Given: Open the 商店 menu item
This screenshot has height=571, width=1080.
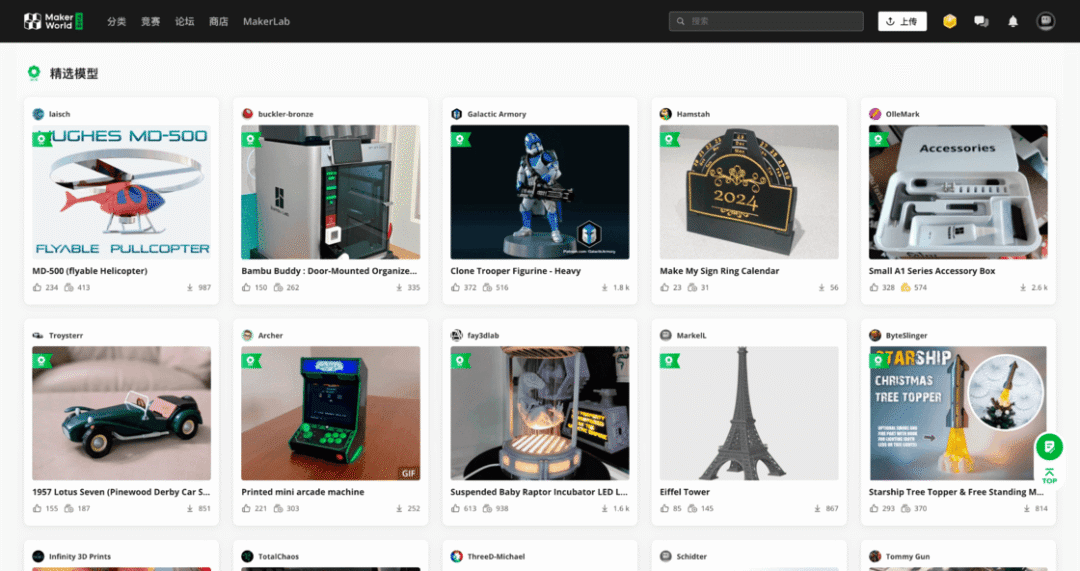Looking at the screenshot, I should click(x=218, y=21).
